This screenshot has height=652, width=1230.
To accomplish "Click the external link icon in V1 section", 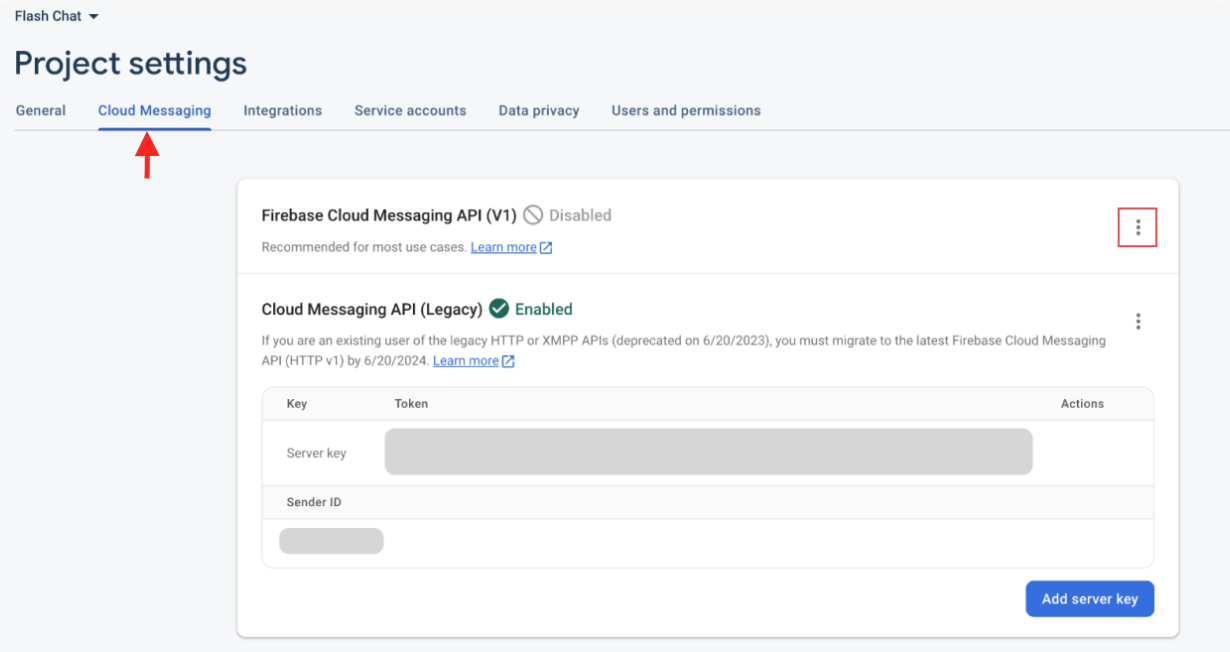I will [x=546, y=248].
